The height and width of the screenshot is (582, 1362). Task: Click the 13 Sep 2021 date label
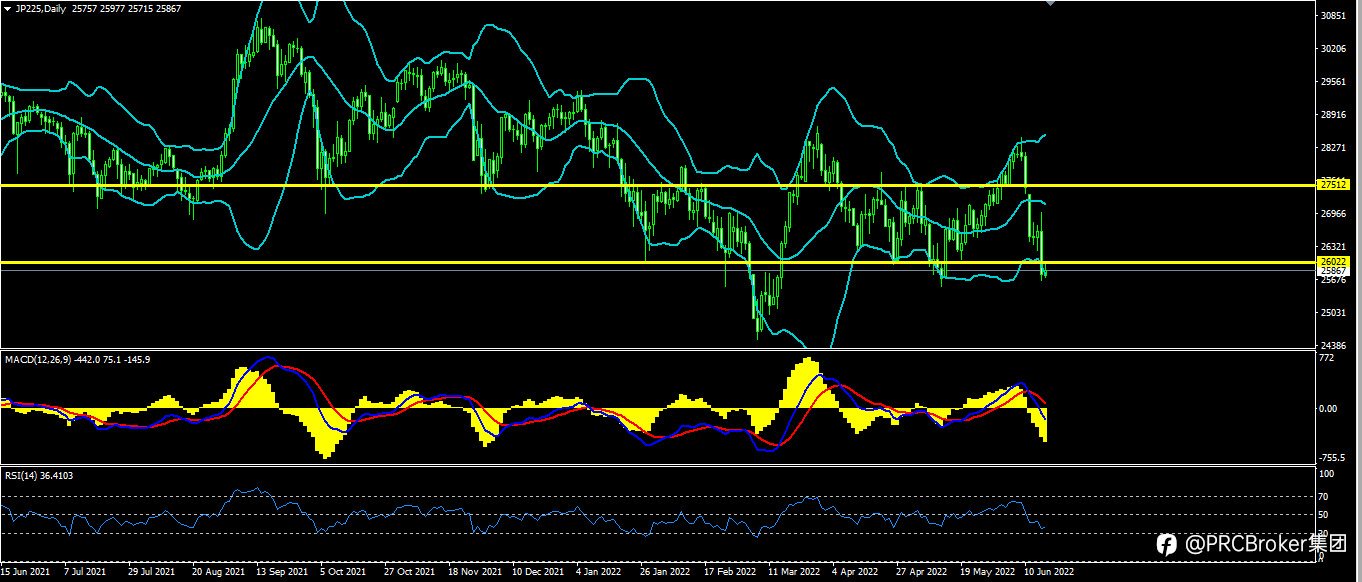click(x=282, y=573)
